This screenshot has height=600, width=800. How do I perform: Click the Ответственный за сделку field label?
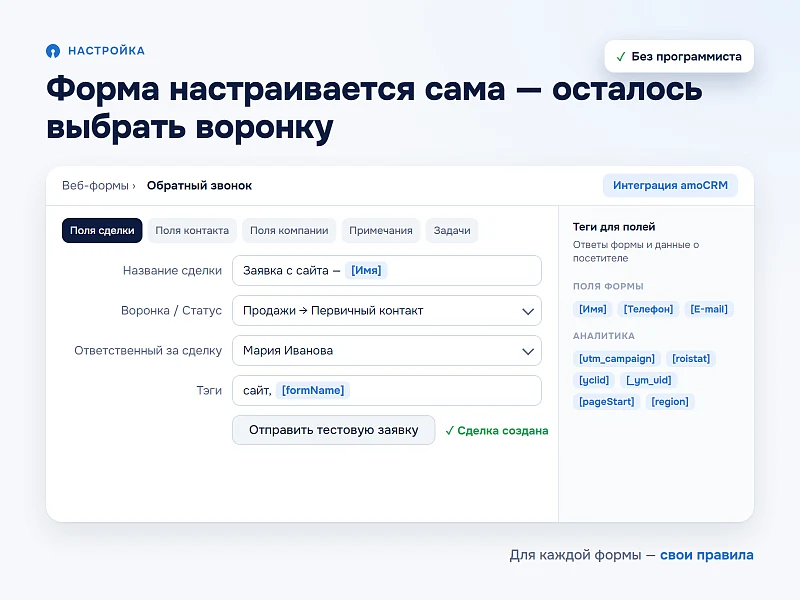point(148,351)
